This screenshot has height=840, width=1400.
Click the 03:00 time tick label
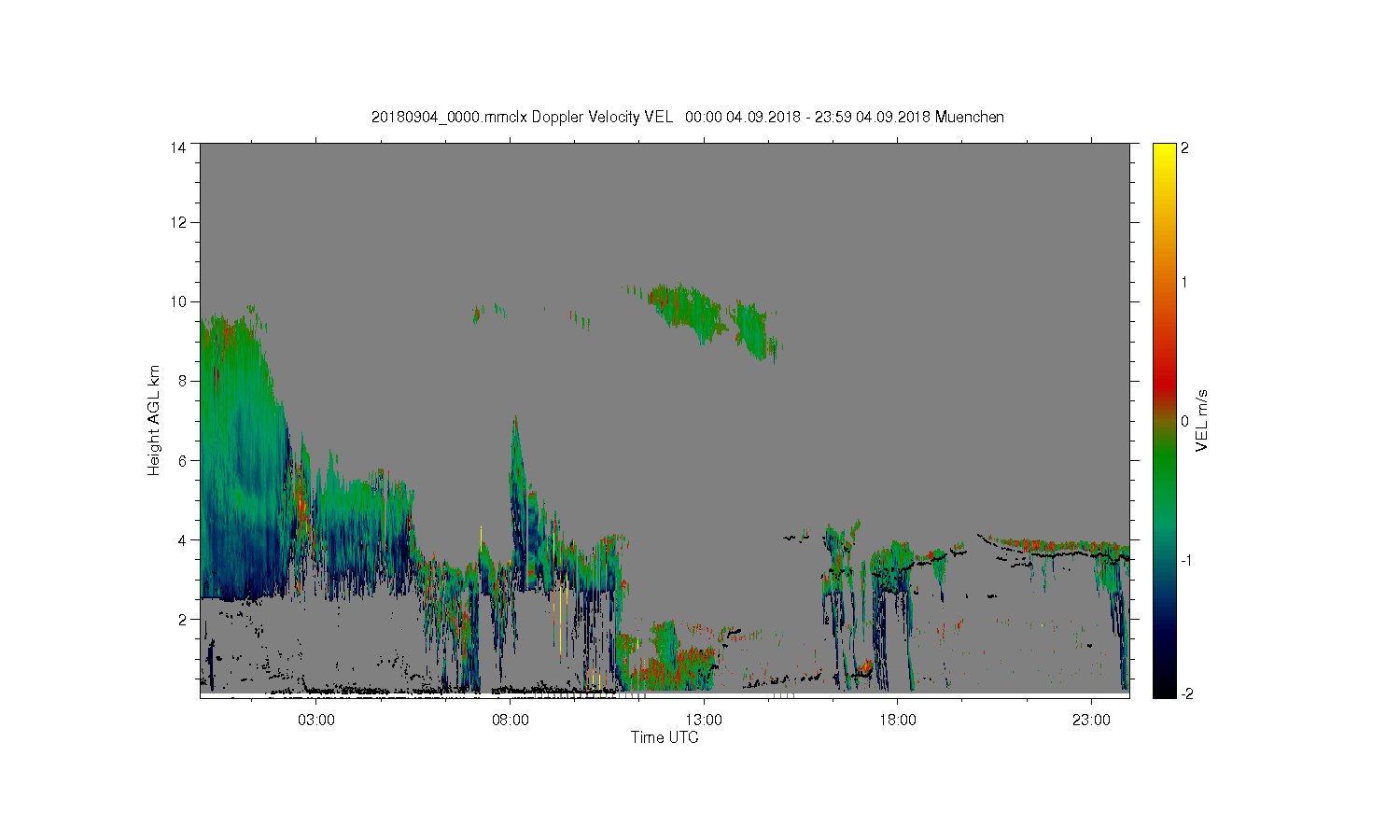(316, 721)
